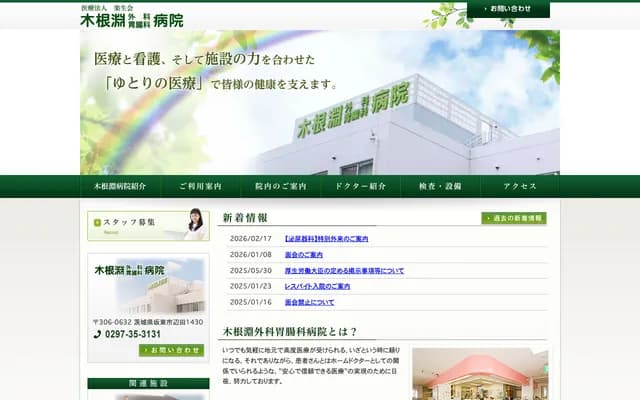
Task: Click the green square icon beside スタッフ募集
Action: coord(97,222)
